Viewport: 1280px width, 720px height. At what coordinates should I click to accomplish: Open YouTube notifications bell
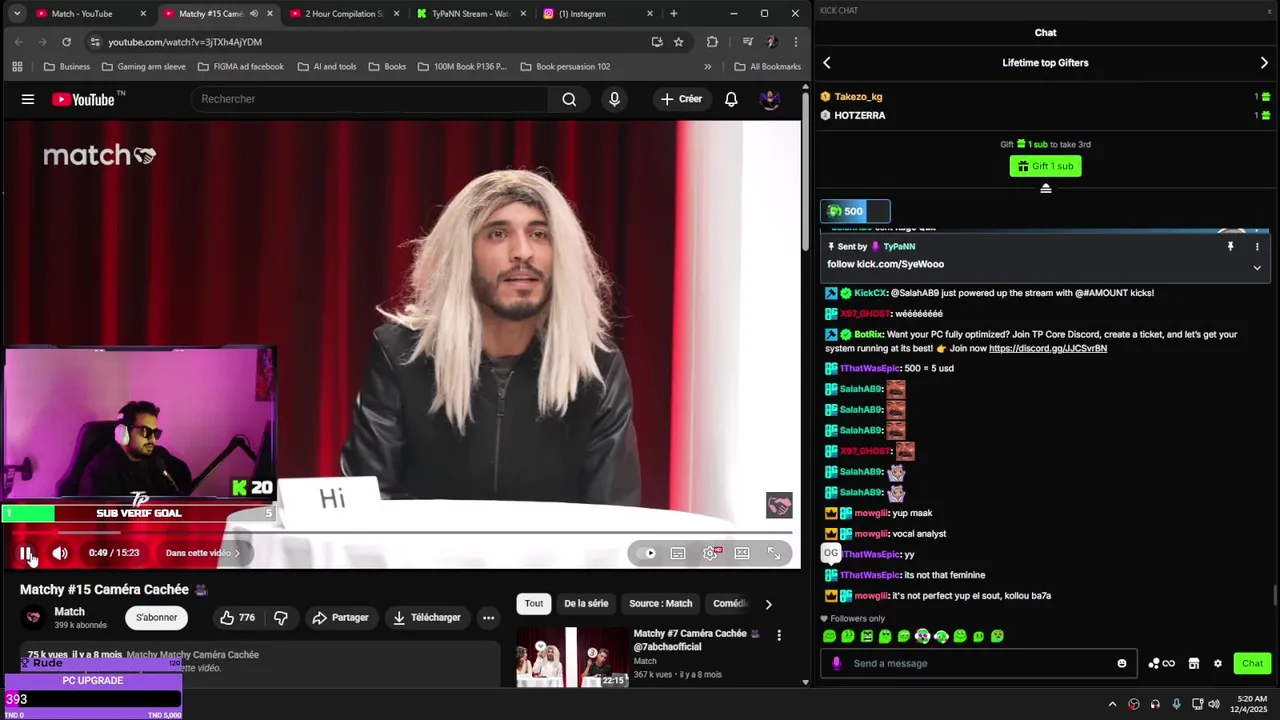[x=731, y=99]
